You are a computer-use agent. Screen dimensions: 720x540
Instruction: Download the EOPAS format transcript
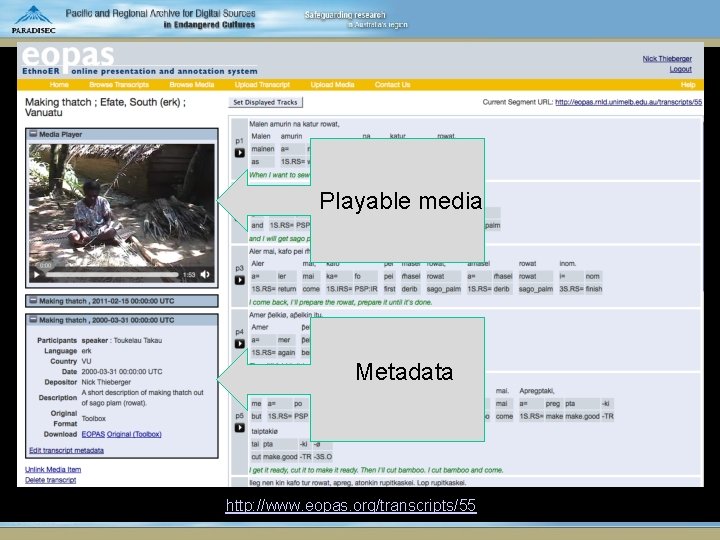(x=93, y=434)
